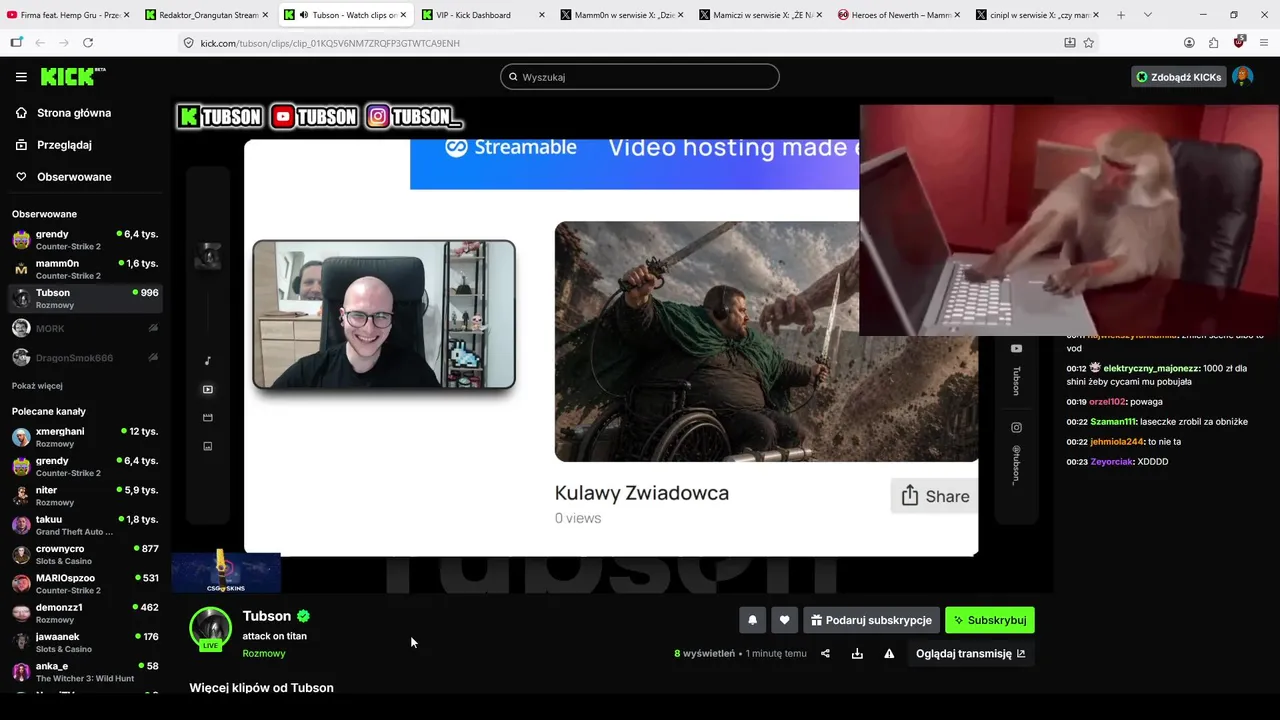Click Tubson avatar with LIVE badge
Image resolution: width=1280 pixels, height=720 pixels.
tap(211, 628)
